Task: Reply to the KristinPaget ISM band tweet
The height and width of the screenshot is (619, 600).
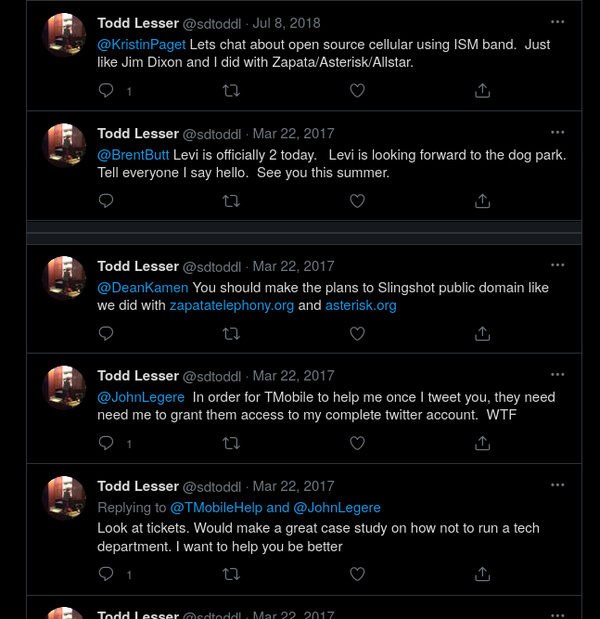Action: (x=107, y=90)
